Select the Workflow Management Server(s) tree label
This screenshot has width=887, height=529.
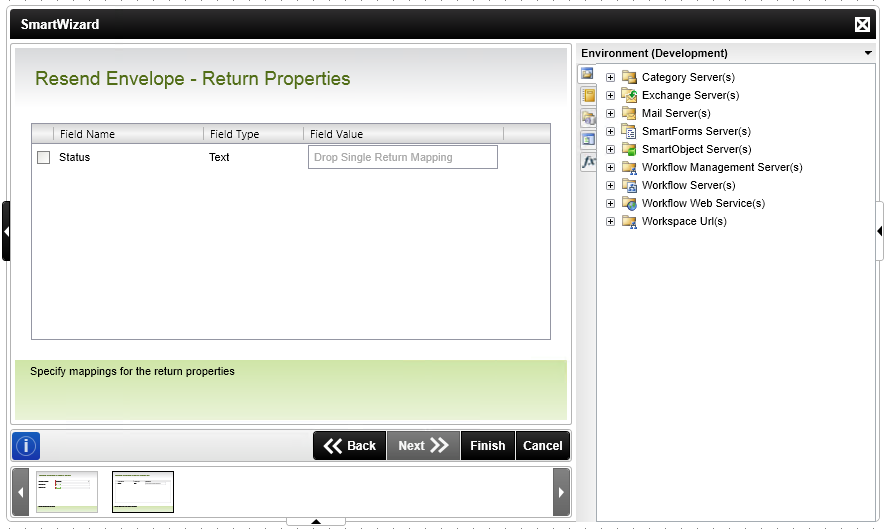coord(722,167)
